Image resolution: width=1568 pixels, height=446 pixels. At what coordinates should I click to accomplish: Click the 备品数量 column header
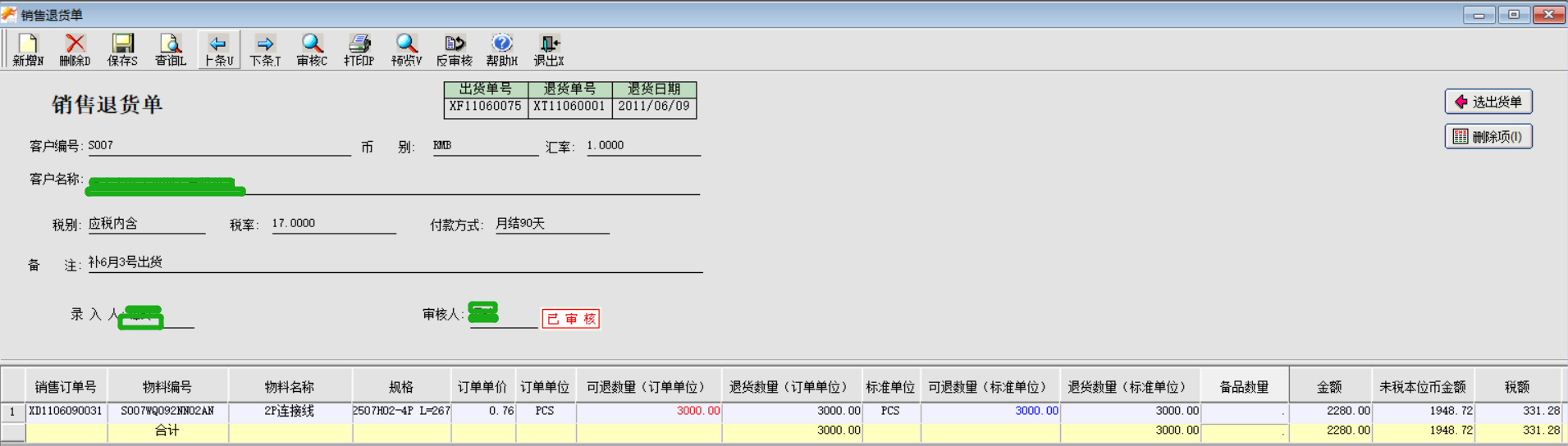click(1244, 386)
